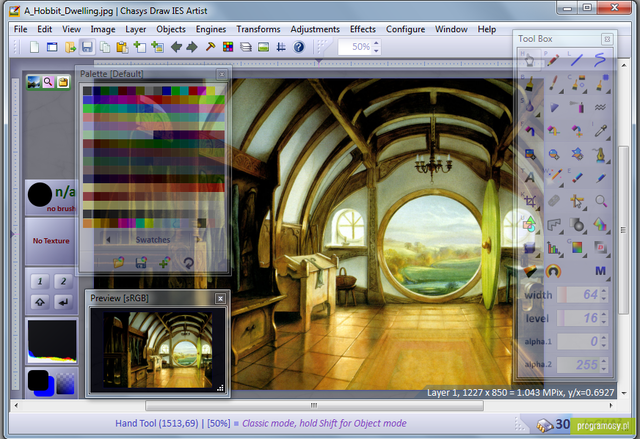Select the eyedropper color picker tool
Viewport: 640px width, 439px height.
600,131
